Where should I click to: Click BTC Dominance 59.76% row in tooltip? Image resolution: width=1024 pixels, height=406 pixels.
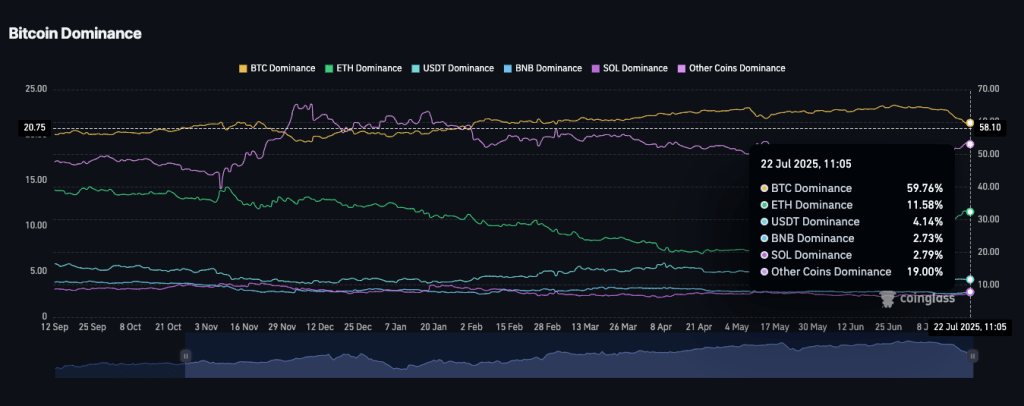point(852,188)
